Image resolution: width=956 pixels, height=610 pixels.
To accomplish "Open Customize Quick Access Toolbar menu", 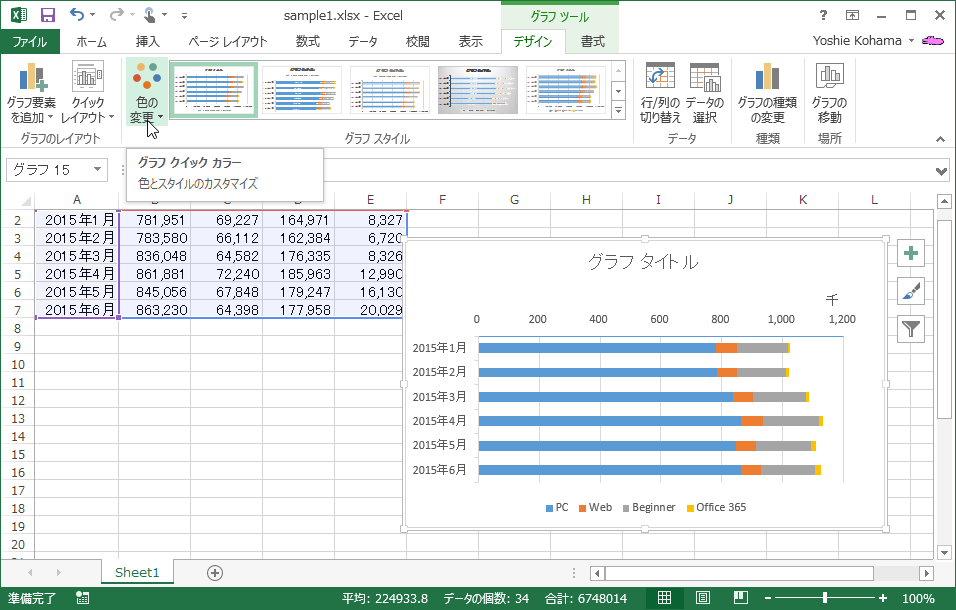I will click(184, 15).
